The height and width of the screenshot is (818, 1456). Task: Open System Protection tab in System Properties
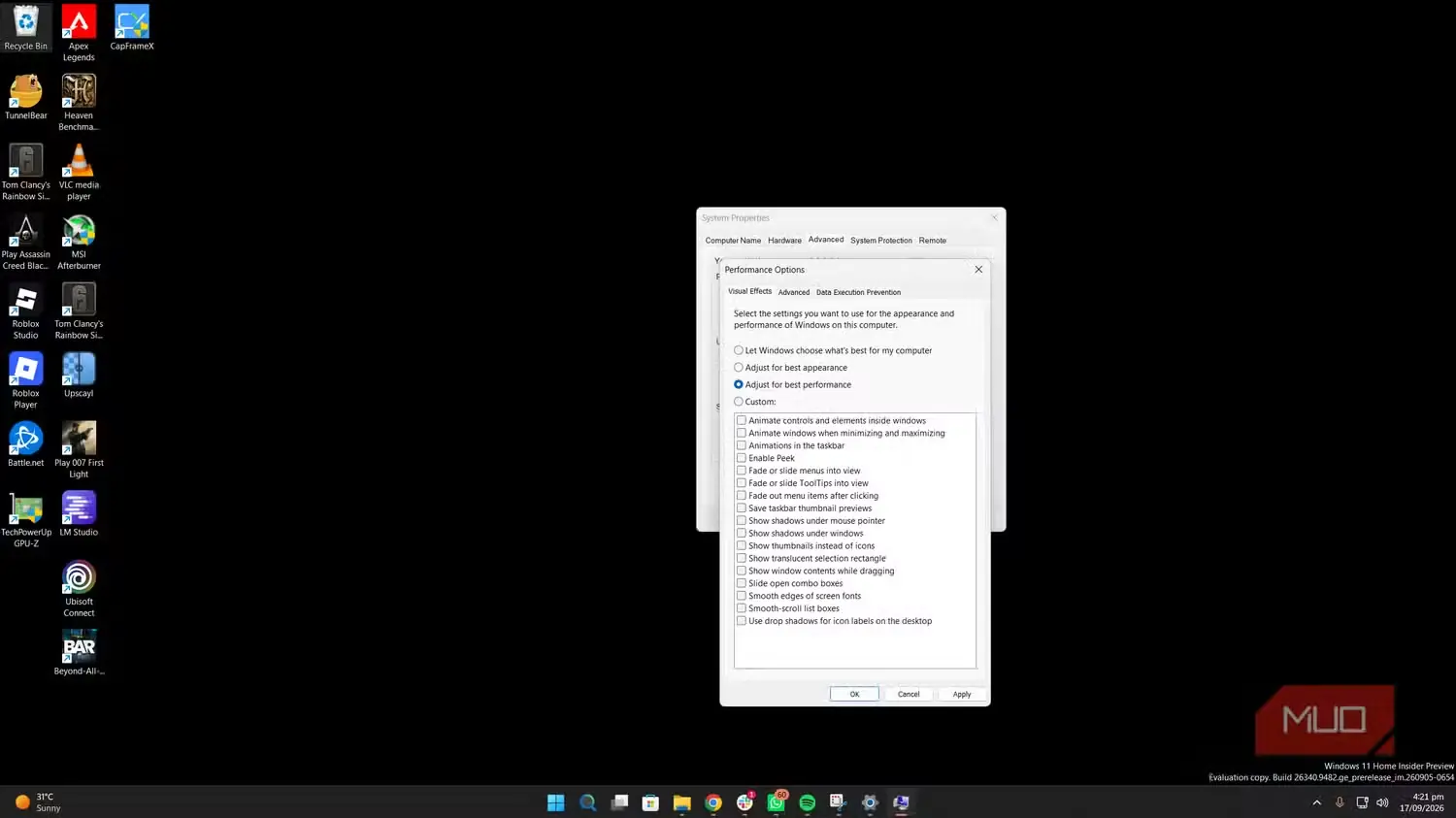(881, 241)
